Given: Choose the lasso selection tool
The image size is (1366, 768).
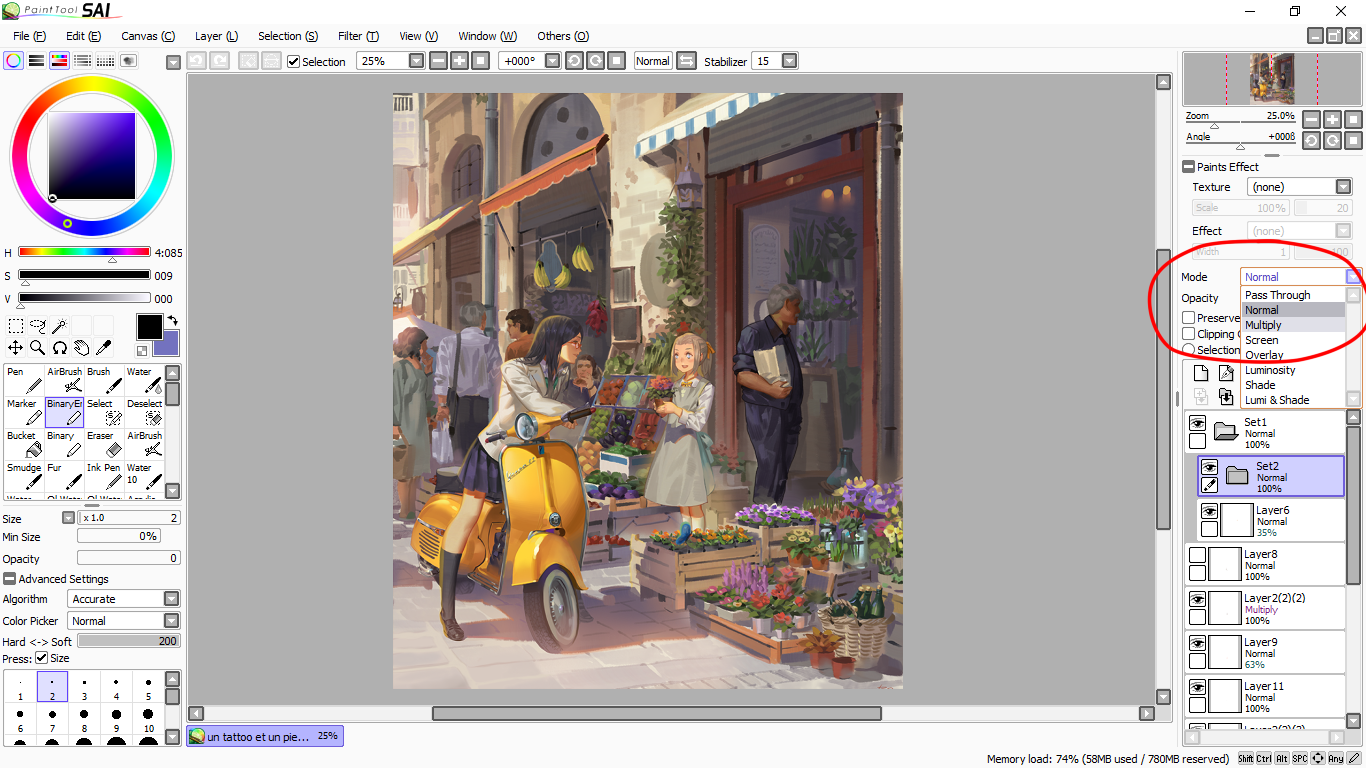Looking at the screenshot, I should tap(37, 326).
